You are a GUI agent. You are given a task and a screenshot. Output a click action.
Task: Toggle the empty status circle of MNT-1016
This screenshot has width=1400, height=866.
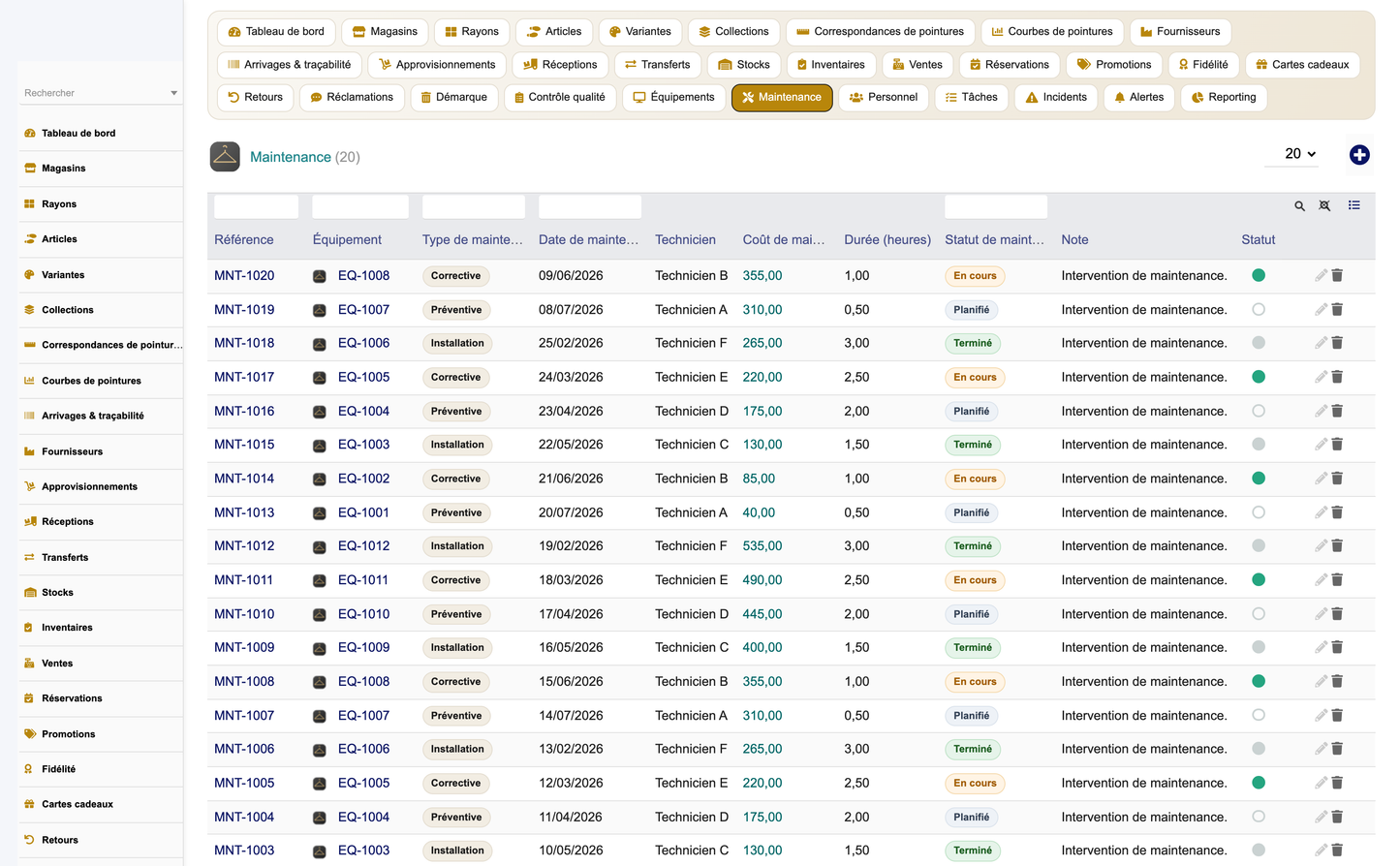point(1259,411)
